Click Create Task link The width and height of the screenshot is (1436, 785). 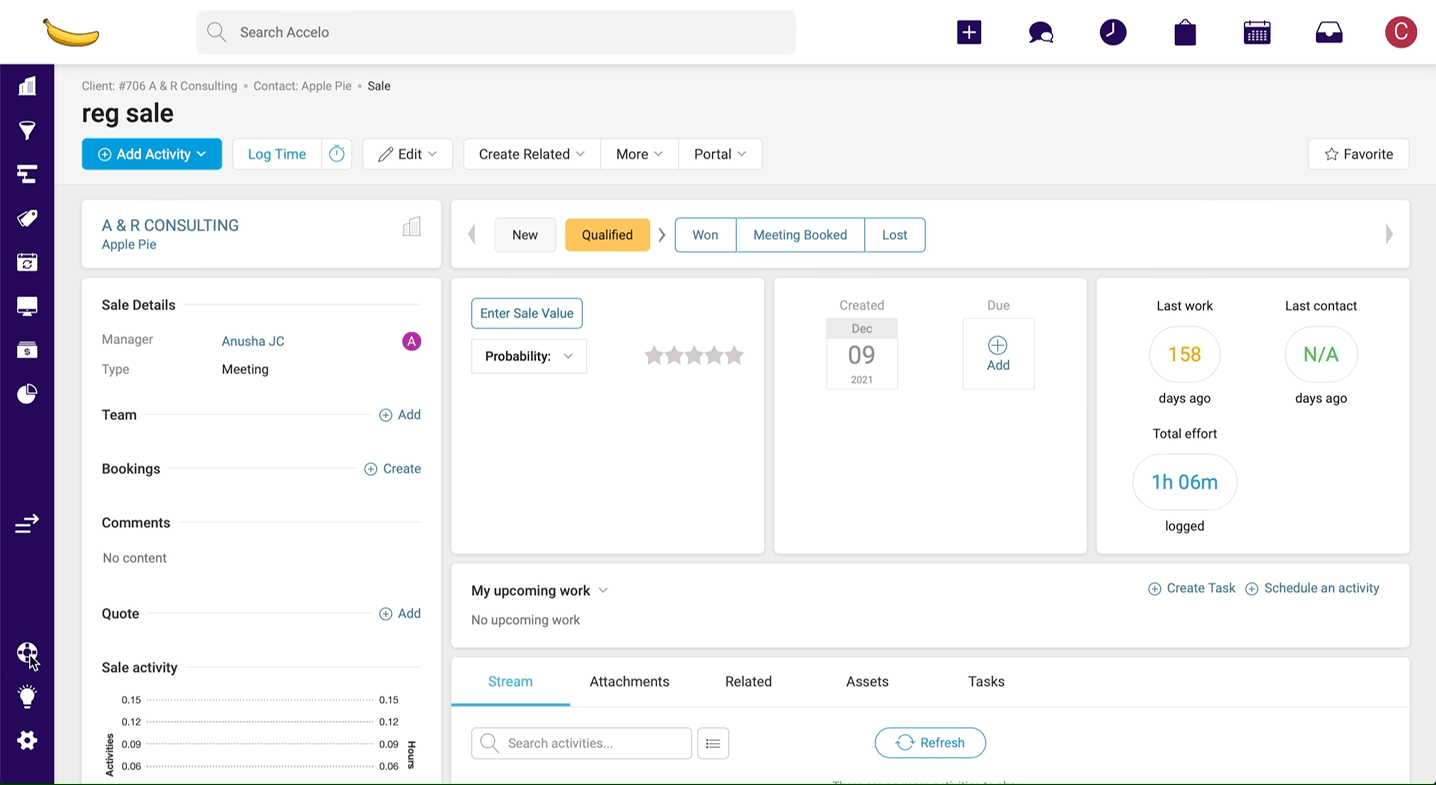[x=1191, y=588]
